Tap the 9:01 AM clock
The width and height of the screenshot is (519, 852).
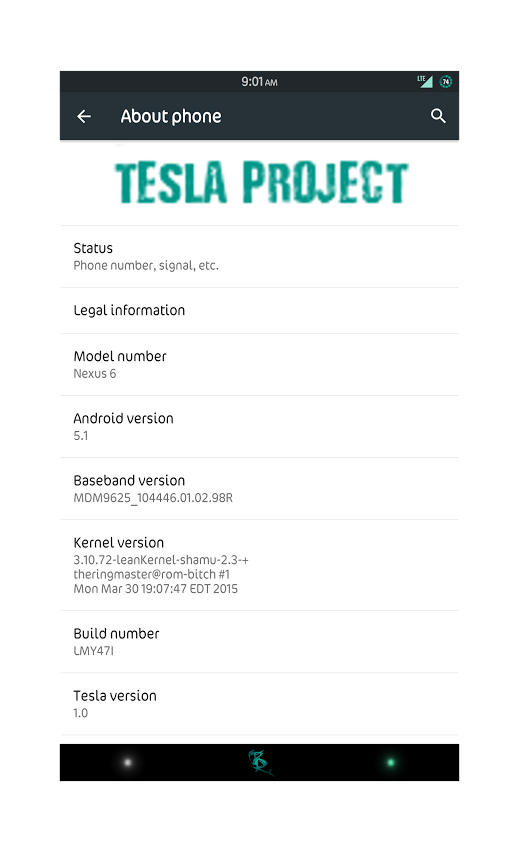(x=259, y=82)
